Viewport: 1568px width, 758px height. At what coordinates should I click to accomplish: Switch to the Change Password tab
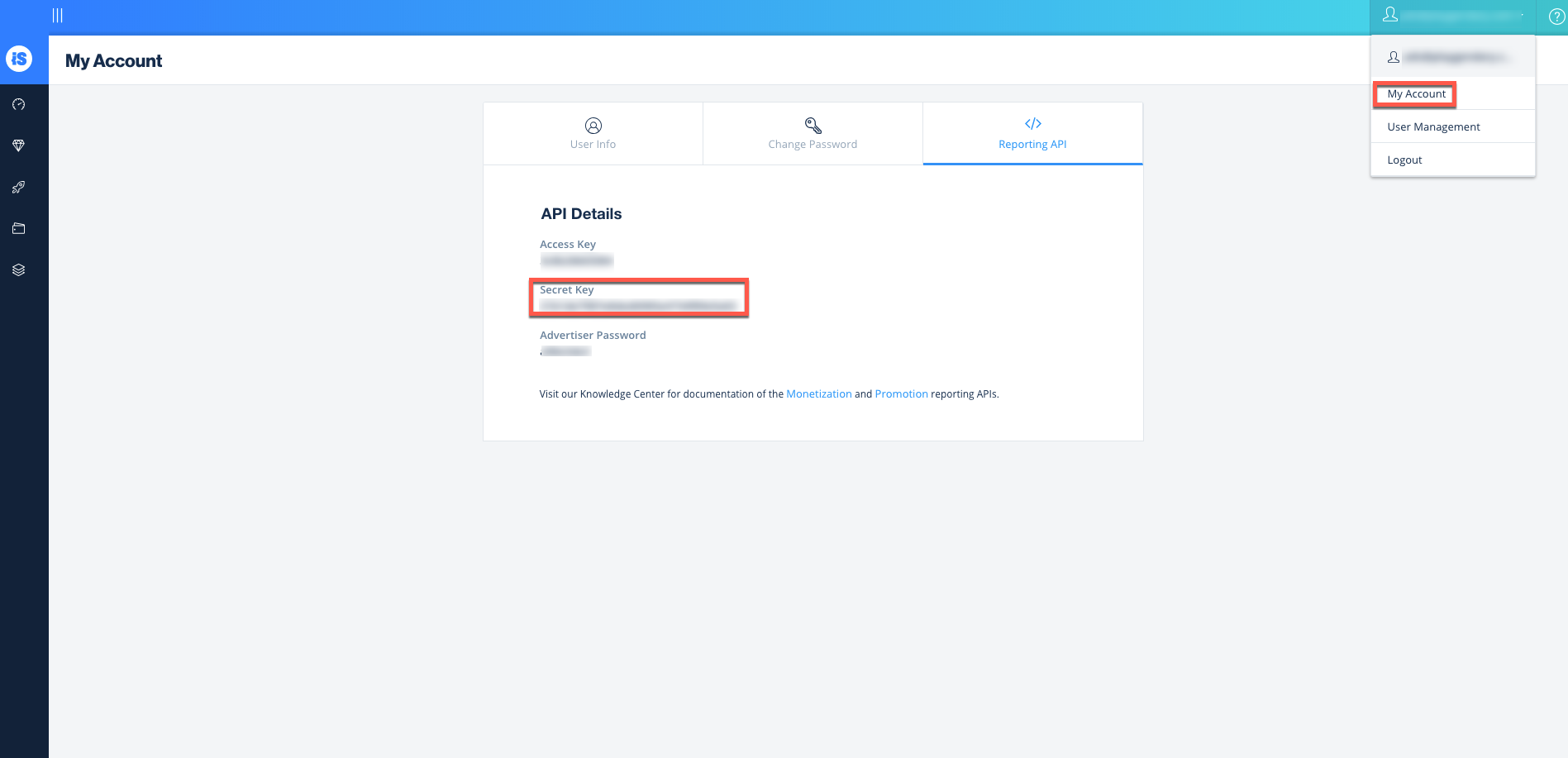813,134
